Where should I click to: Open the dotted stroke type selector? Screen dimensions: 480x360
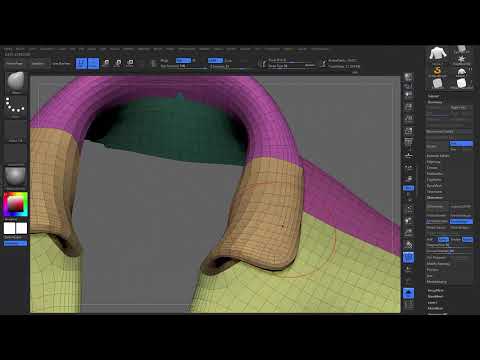click(x=16, y=107)
